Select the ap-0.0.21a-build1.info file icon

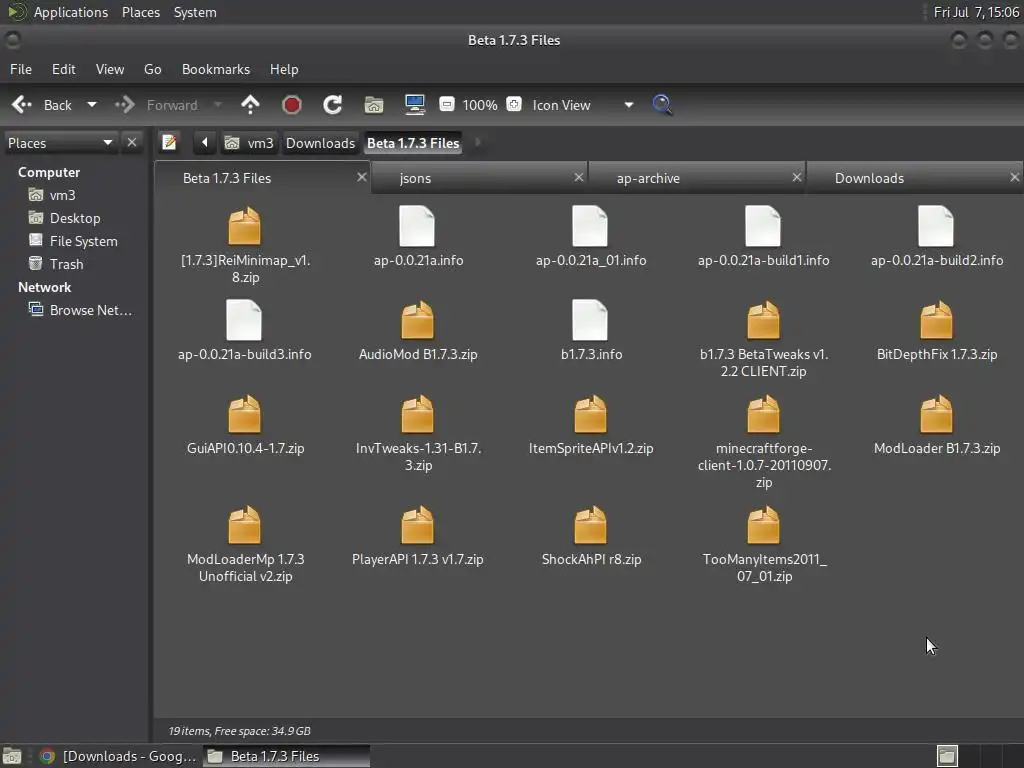pos(763,226)
